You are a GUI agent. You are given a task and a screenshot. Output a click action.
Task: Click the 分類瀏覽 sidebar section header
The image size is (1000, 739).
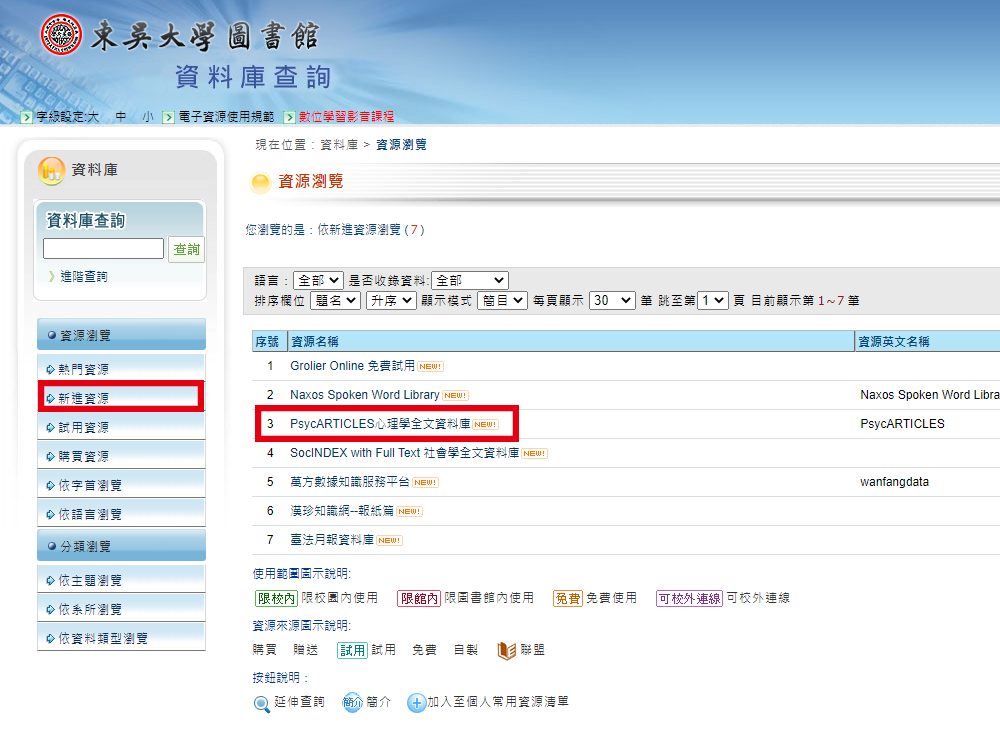click(121, 546)
